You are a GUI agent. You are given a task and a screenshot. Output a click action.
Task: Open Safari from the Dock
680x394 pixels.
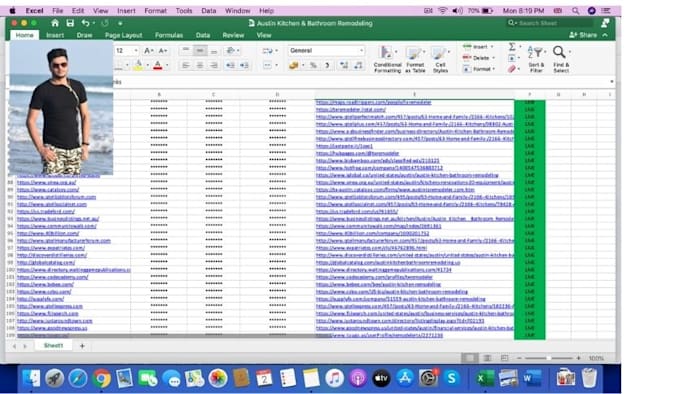(78, 378)
